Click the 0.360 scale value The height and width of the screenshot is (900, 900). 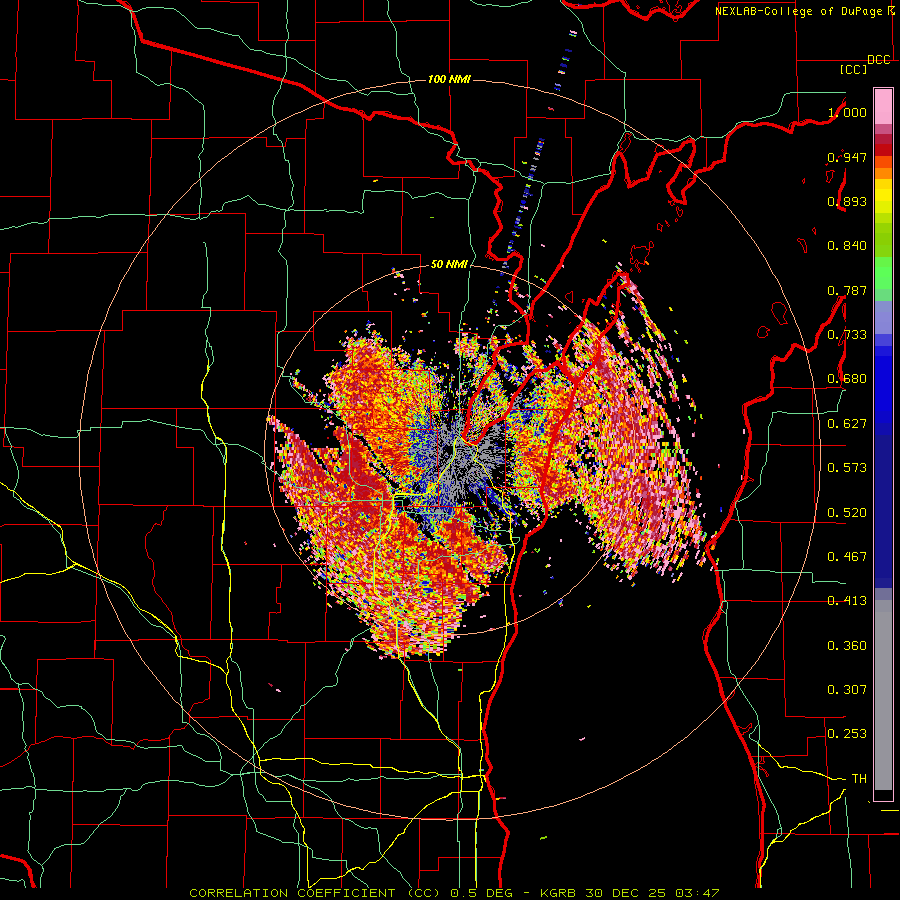click(847, 645)
